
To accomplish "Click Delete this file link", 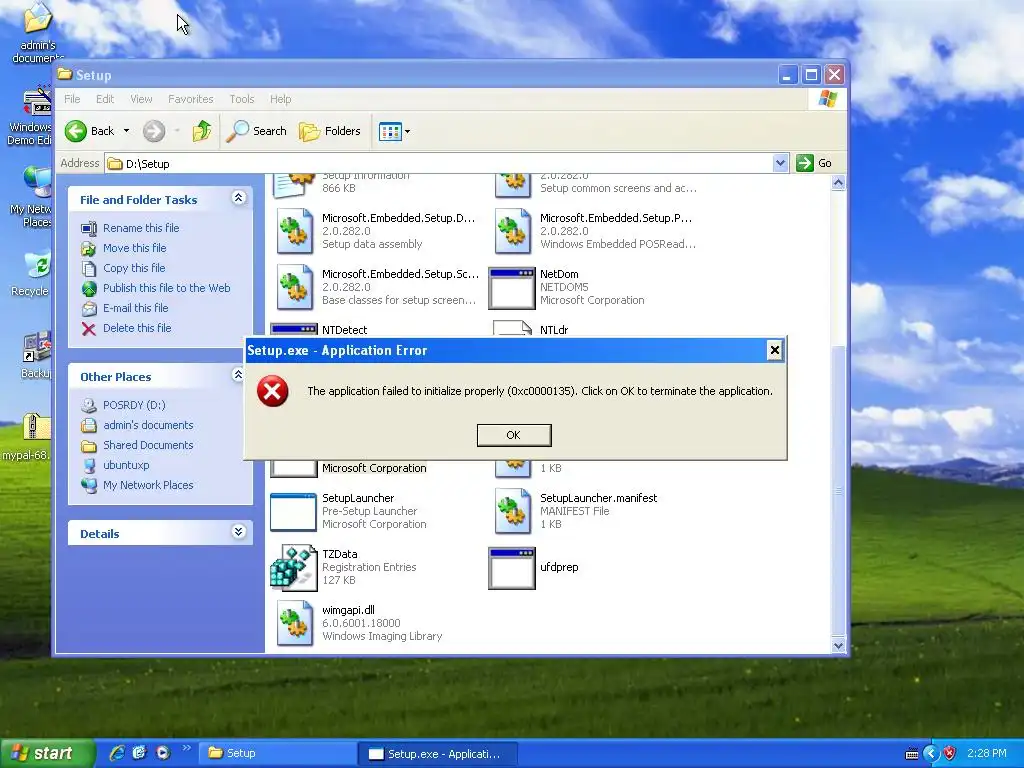I will pos(137,328).
